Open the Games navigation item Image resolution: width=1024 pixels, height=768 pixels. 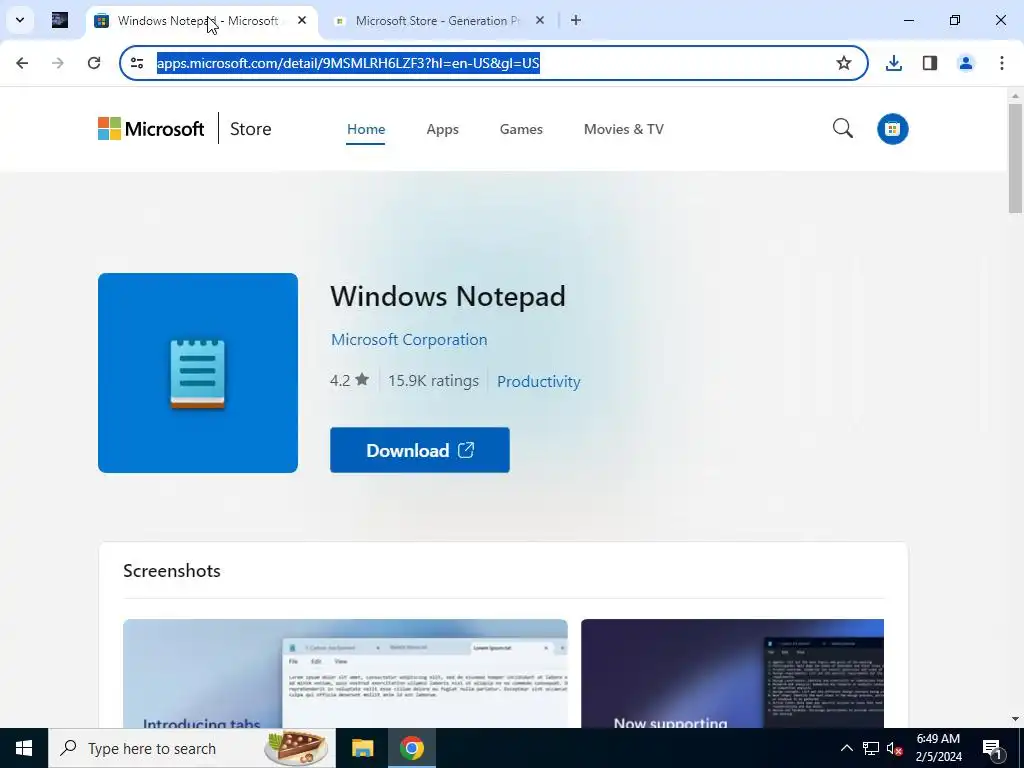(x=521, y=129)
